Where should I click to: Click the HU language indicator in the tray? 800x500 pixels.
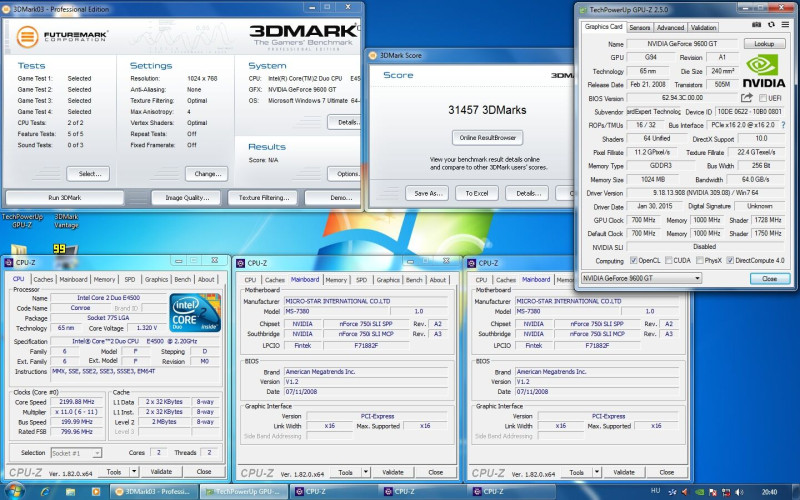[x=656, y=491]
